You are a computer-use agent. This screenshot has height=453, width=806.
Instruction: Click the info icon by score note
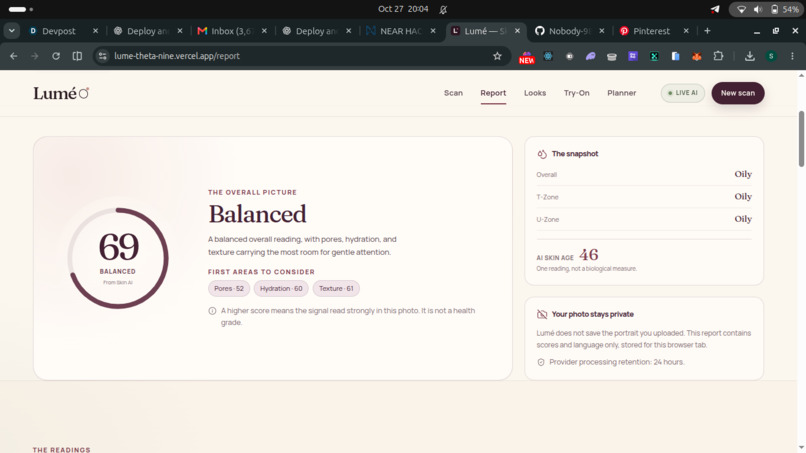tap(212, 311)
